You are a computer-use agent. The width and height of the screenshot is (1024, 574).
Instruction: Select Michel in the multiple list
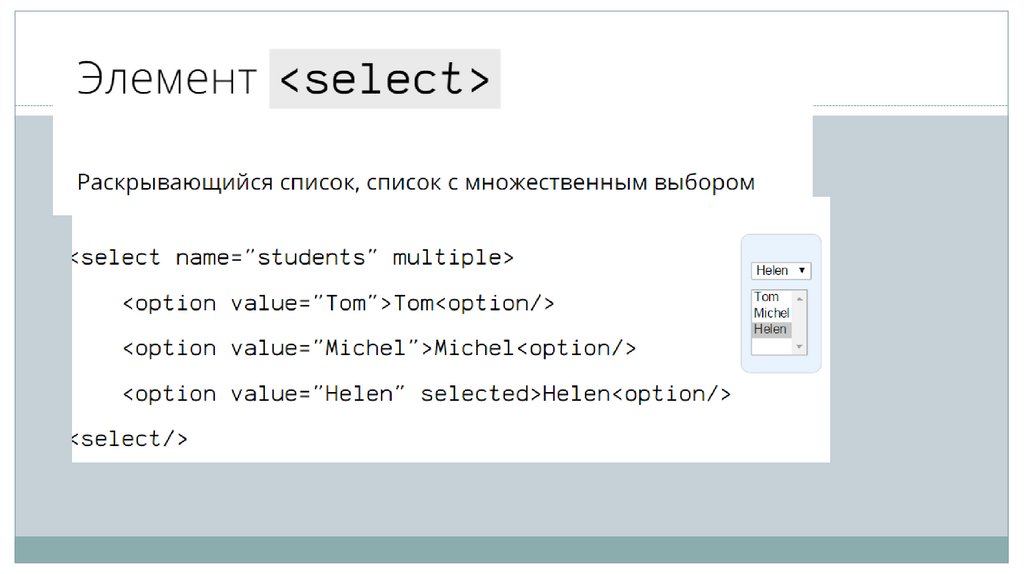point(771,313)
